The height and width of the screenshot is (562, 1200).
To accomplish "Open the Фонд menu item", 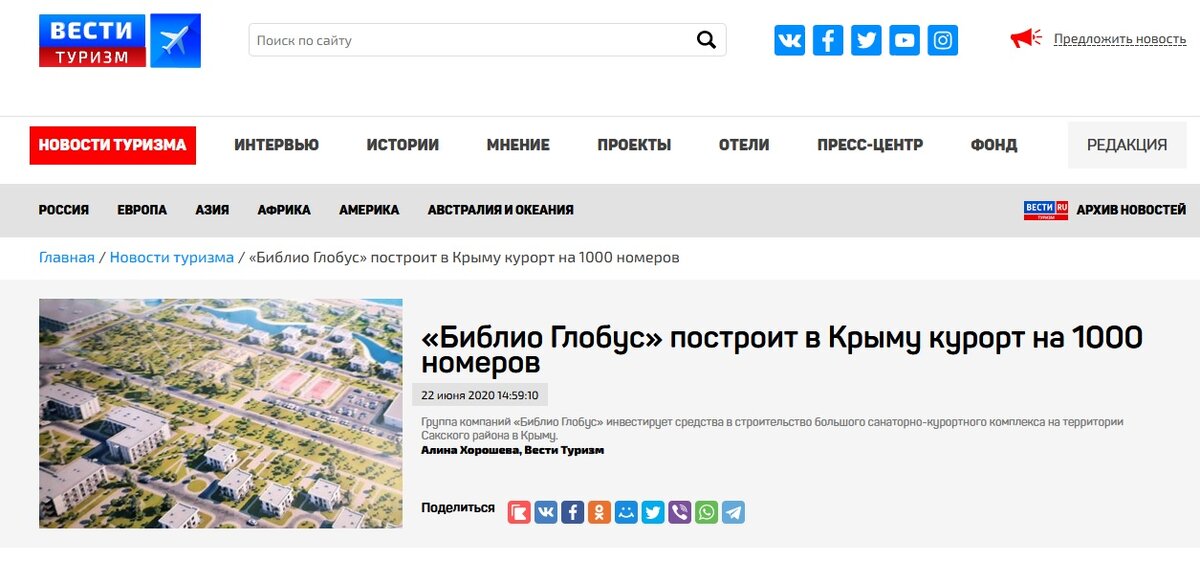I will [994, 145].
